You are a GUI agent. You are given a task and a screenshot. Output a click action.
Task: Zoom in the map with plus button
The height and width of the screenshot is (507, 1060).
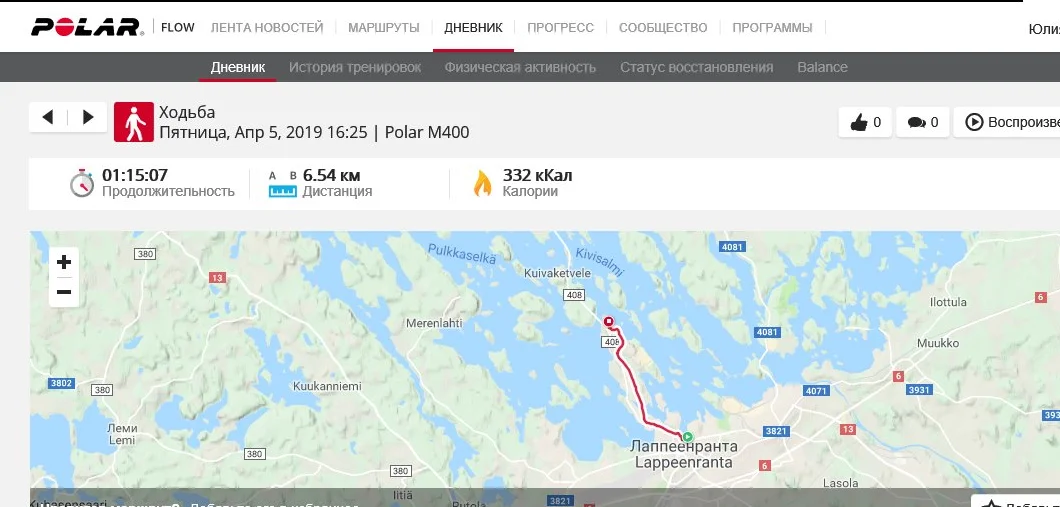(64, 262)
